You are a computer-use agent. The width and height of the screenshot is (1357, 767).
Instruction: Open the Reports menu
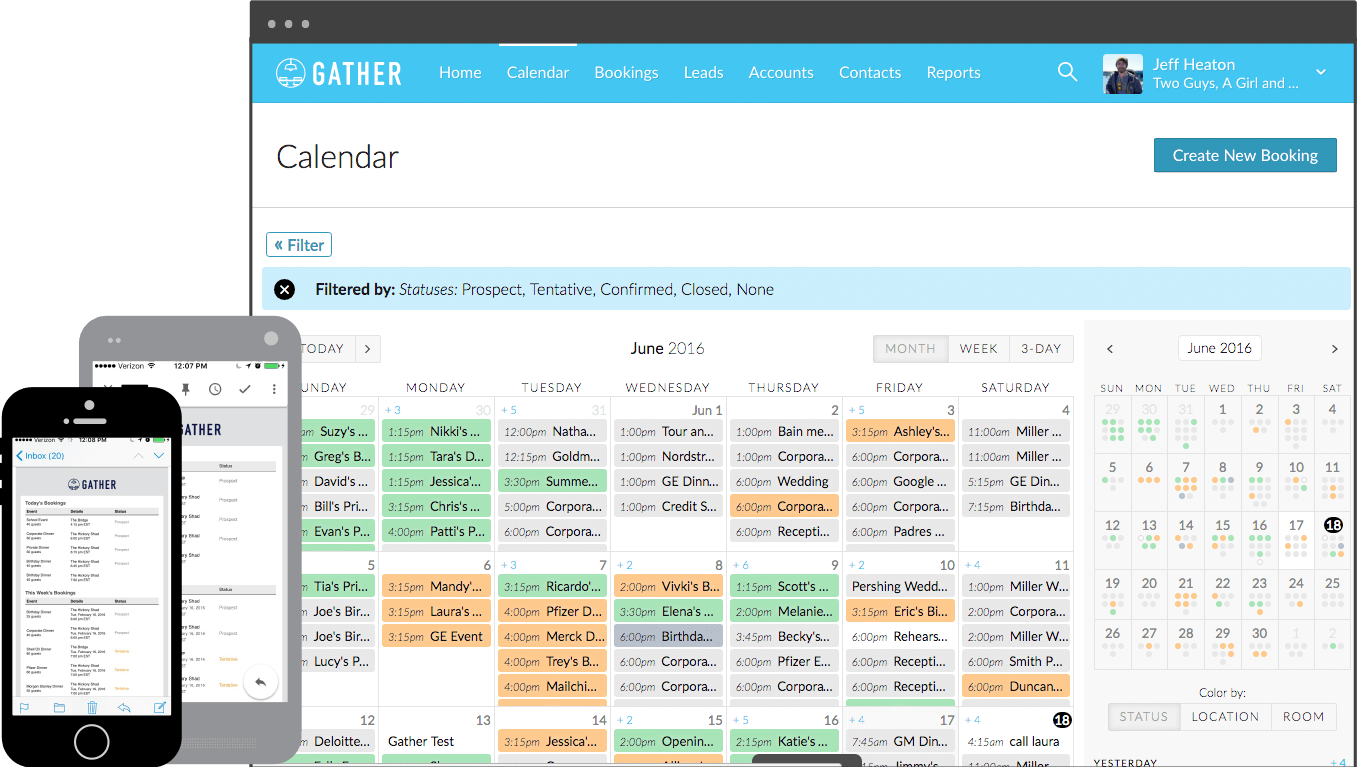[953, 72]
